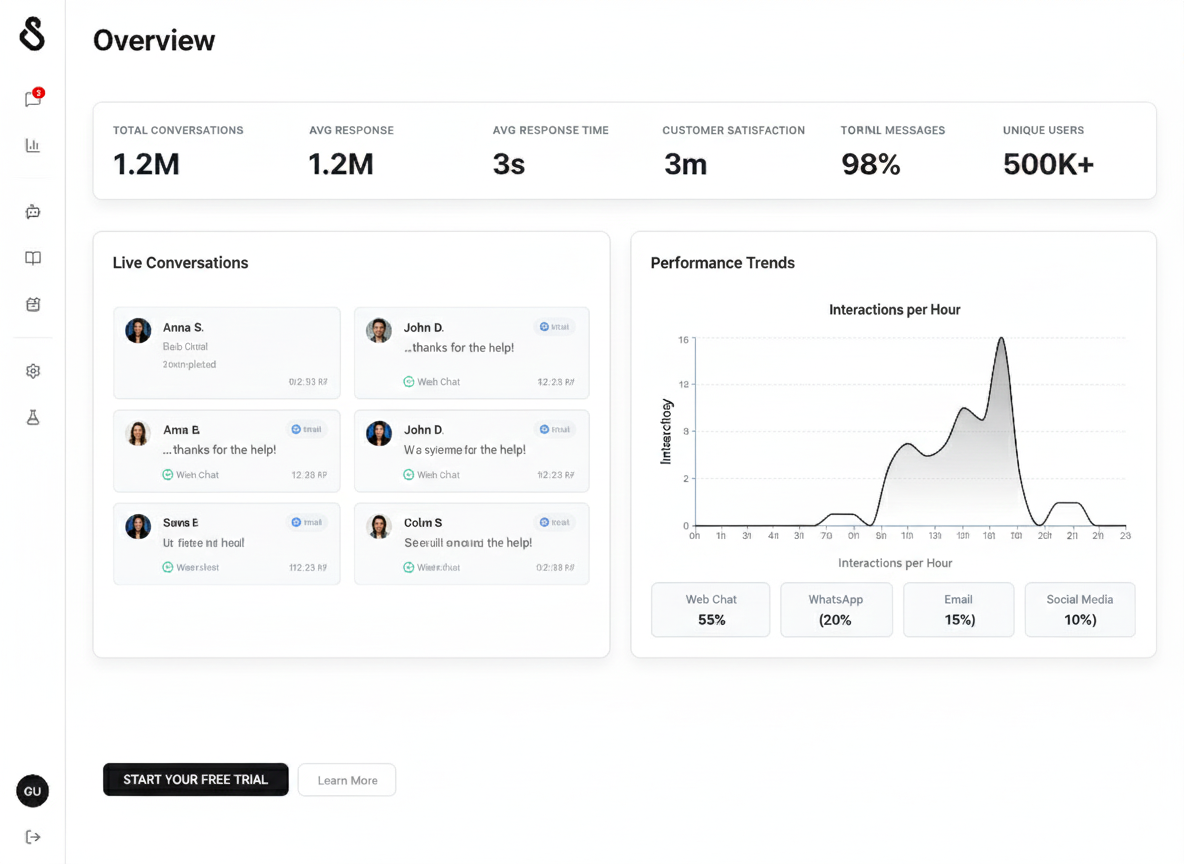This screenshot has width=1184, height=864.
Task: Click START YOUR FREE TRIAL
Action: click(195, 779)
